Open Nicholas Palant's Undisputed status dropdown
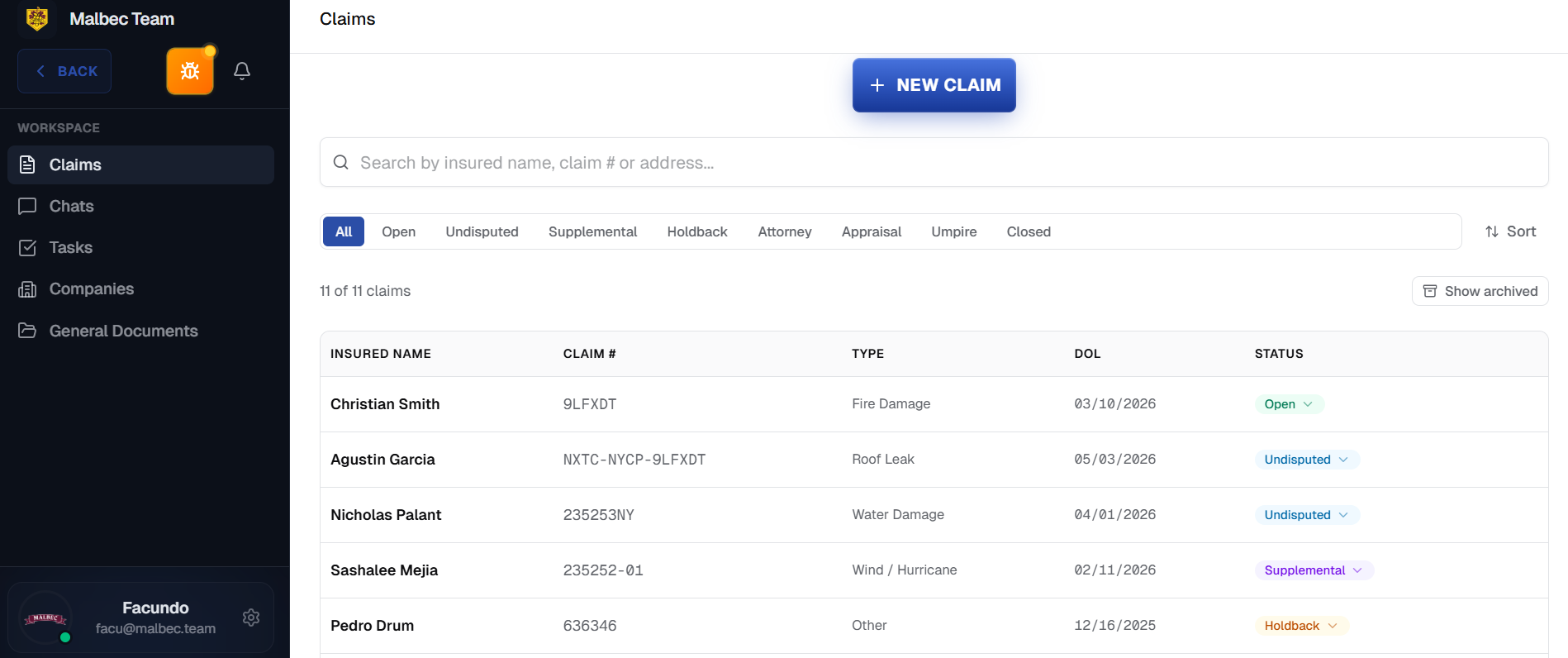Image resolution: width=1568 pixels, height=658 pixels. point(1307,515)
